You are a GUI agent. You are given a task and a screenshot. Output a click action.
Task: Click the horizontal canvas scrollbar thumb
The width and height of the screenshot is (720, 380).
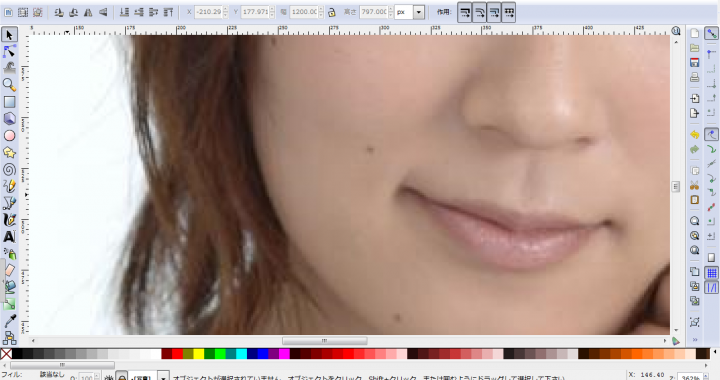pos(324,341)
